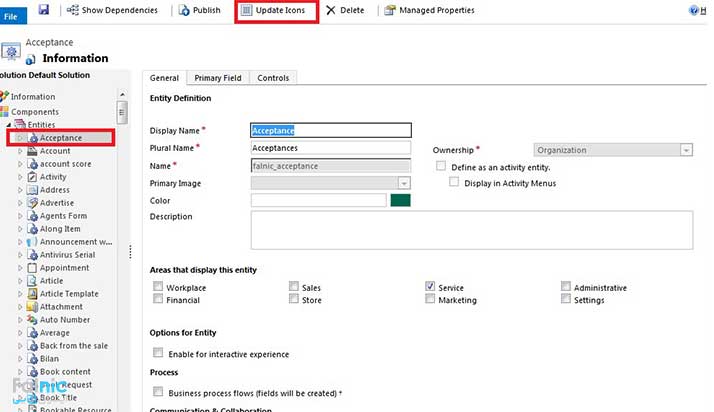The image size is (714, 412).
Task: Click the Save disk icon in the toolbar
Action: [43, 9]
